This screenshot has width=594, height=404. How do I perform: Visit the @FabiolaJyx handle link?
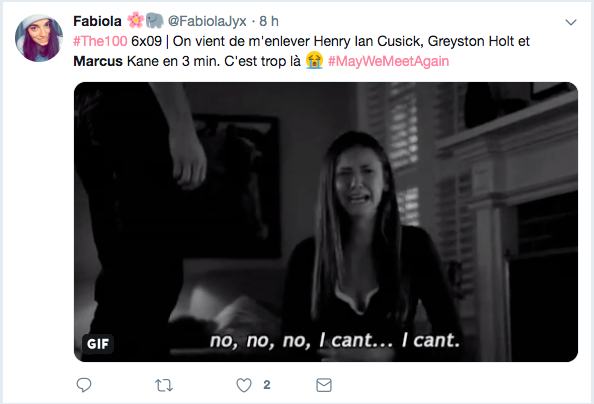207,21
